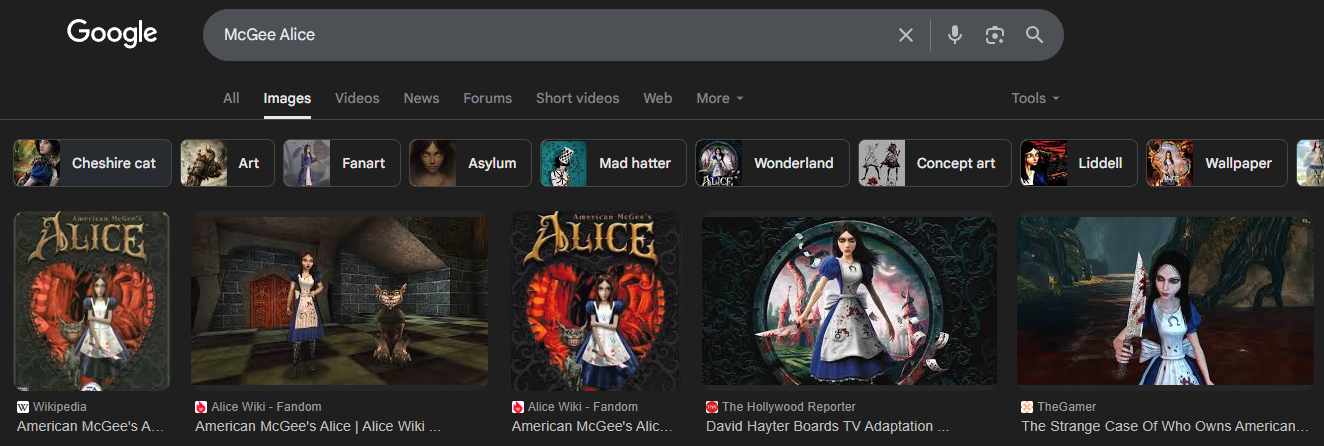This screenshot has width=1324, height=446.
Task: Open the dungeon gameplay screenshot thumbnail
Action: (339, 300)
